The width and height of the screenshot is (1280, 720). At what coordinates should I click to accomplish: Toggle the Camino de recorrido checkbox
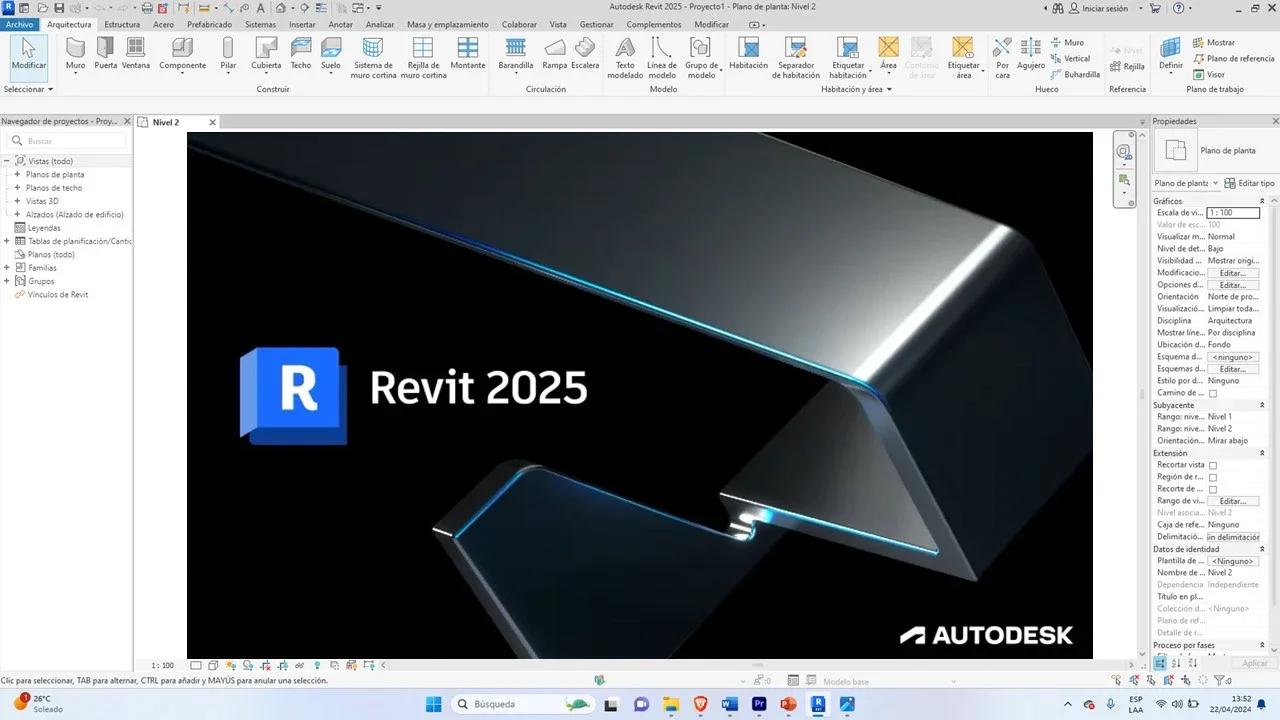(x=1213, y=392)
